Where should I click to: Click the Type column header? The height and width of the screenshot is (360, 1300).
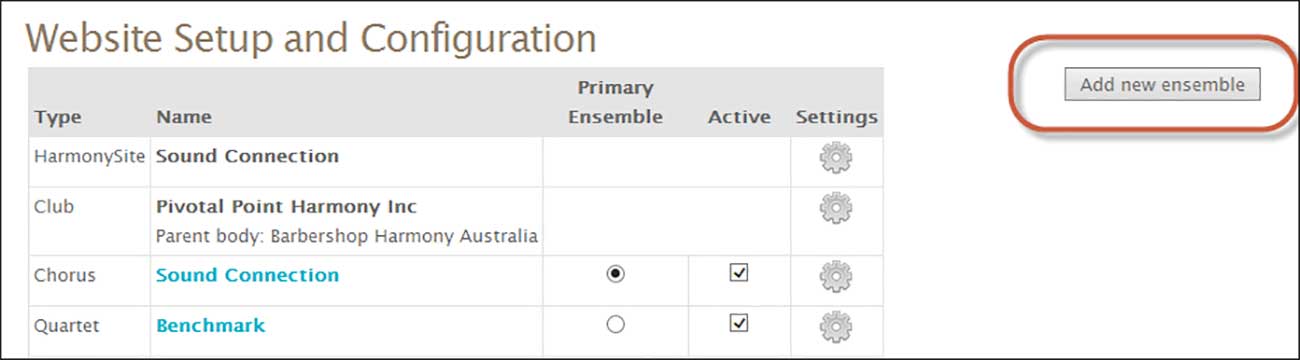point(57,117)
